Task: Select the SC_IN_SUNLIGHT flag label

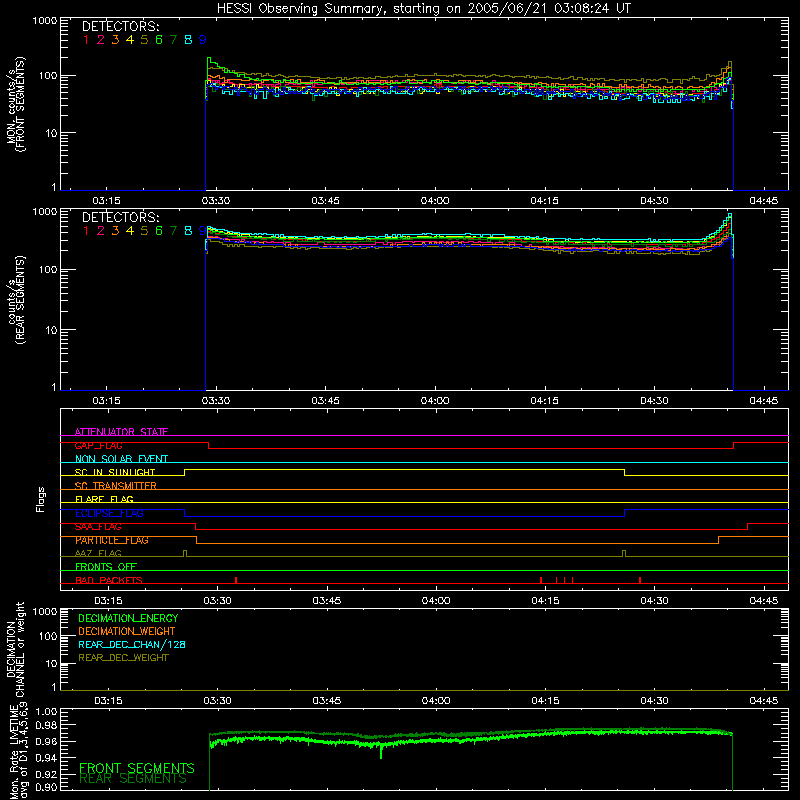Action: pos(115,472)
